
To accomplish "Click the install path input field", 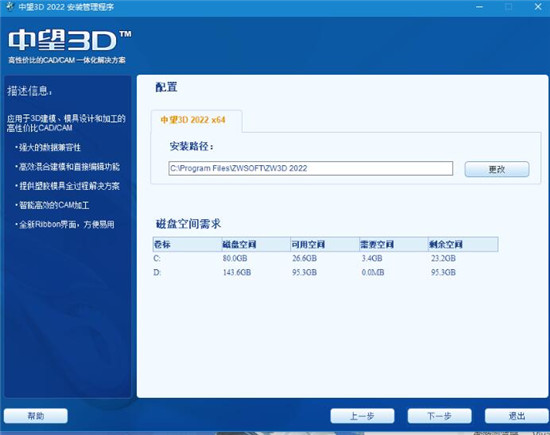I will pyautogui.click(x=310, y=168).
